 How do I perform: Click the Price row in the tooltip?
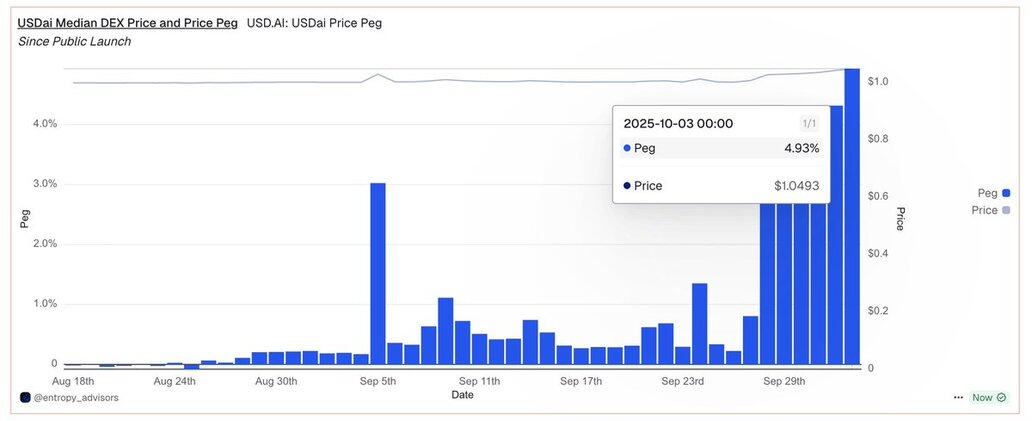point(720,186)
